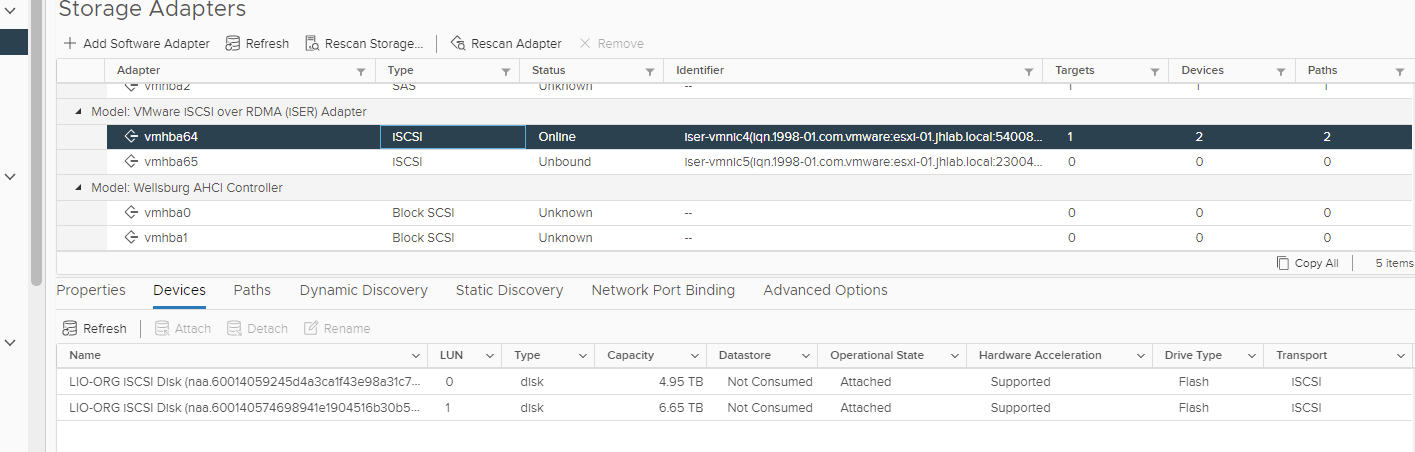Click Copy All link
The image size is (1415, 452).
click(1307, 263)
